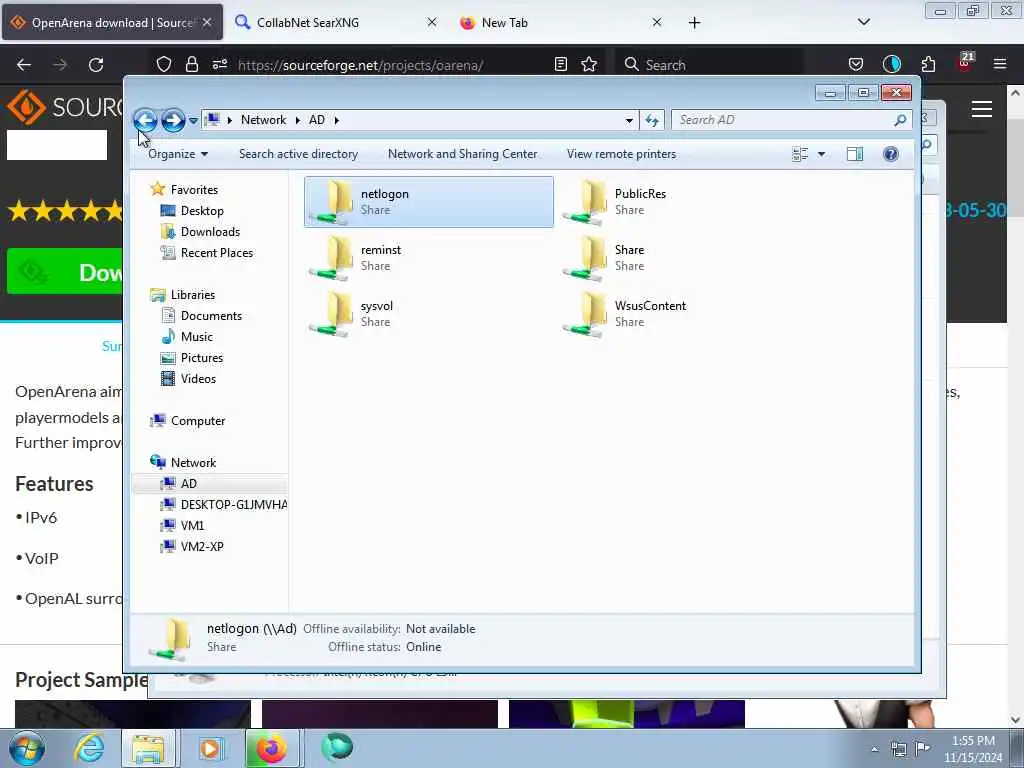Screen dimensions: 1024x768
Task: Go back in Explorer window
Action: click(x=145, y=120)
